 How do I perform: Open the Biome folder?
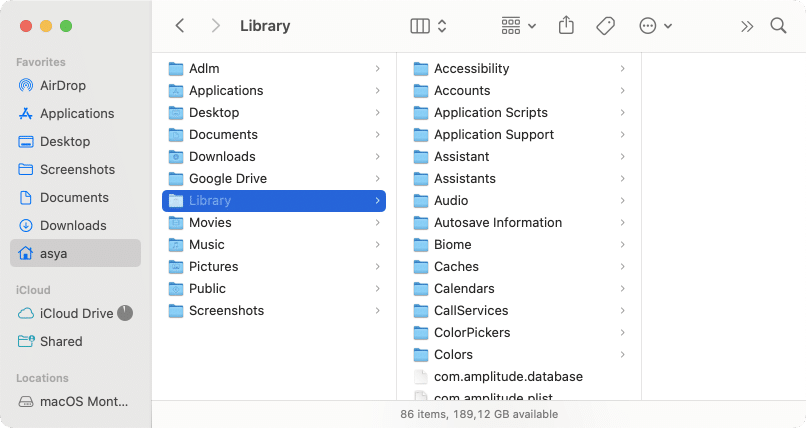519,245
